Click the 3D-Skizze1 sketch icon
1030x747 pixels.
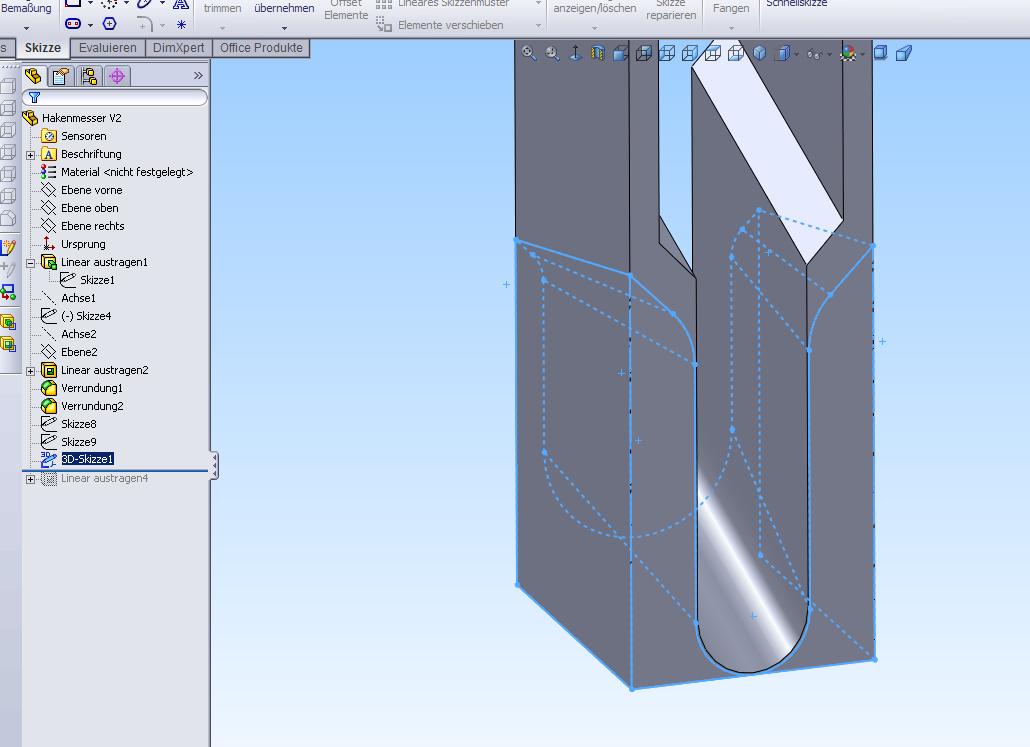[49, 459]
